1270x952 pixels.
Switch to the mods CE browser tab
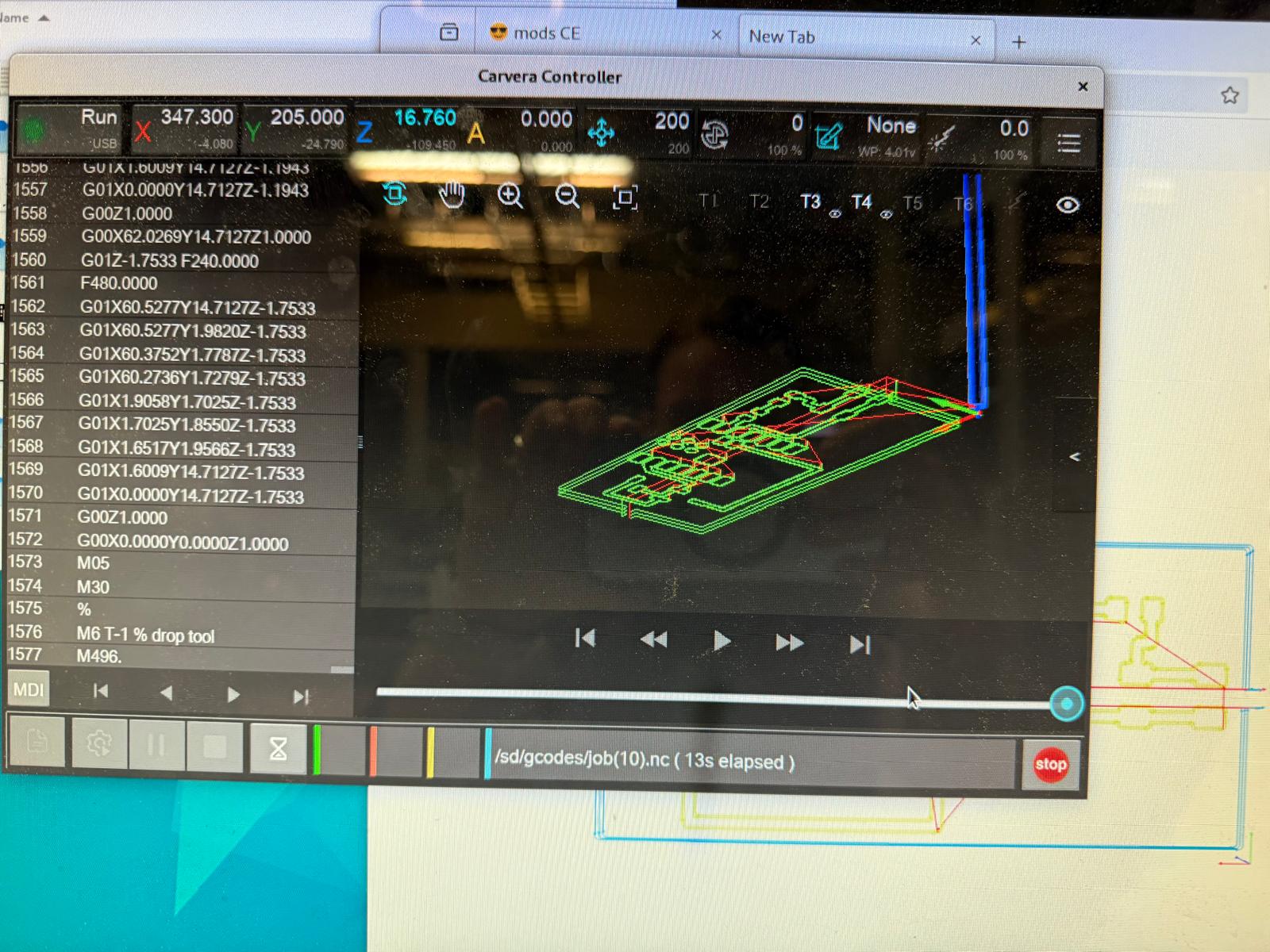click(x=546, y=34)
